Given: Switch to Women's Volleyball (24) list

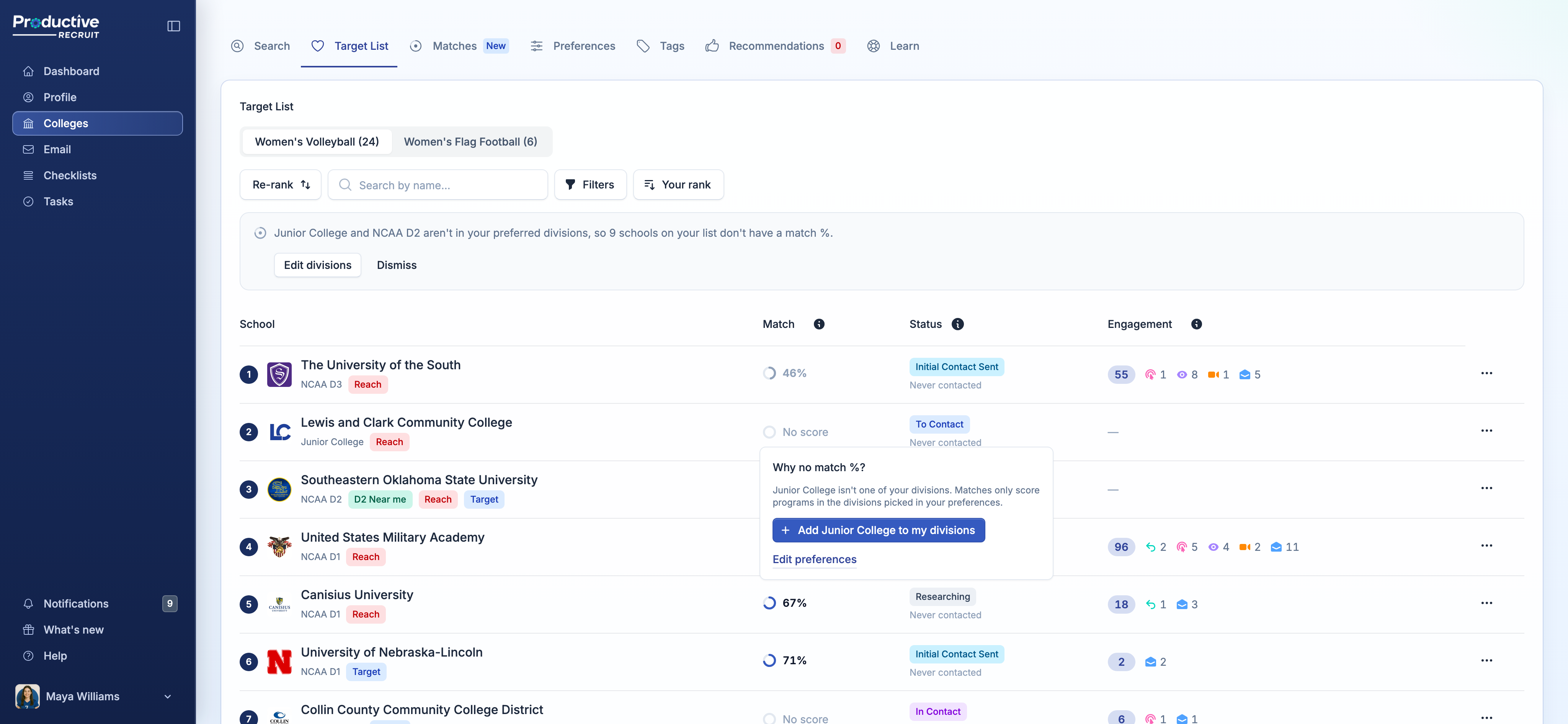Looking at the screenshot, I should point(317,142).
